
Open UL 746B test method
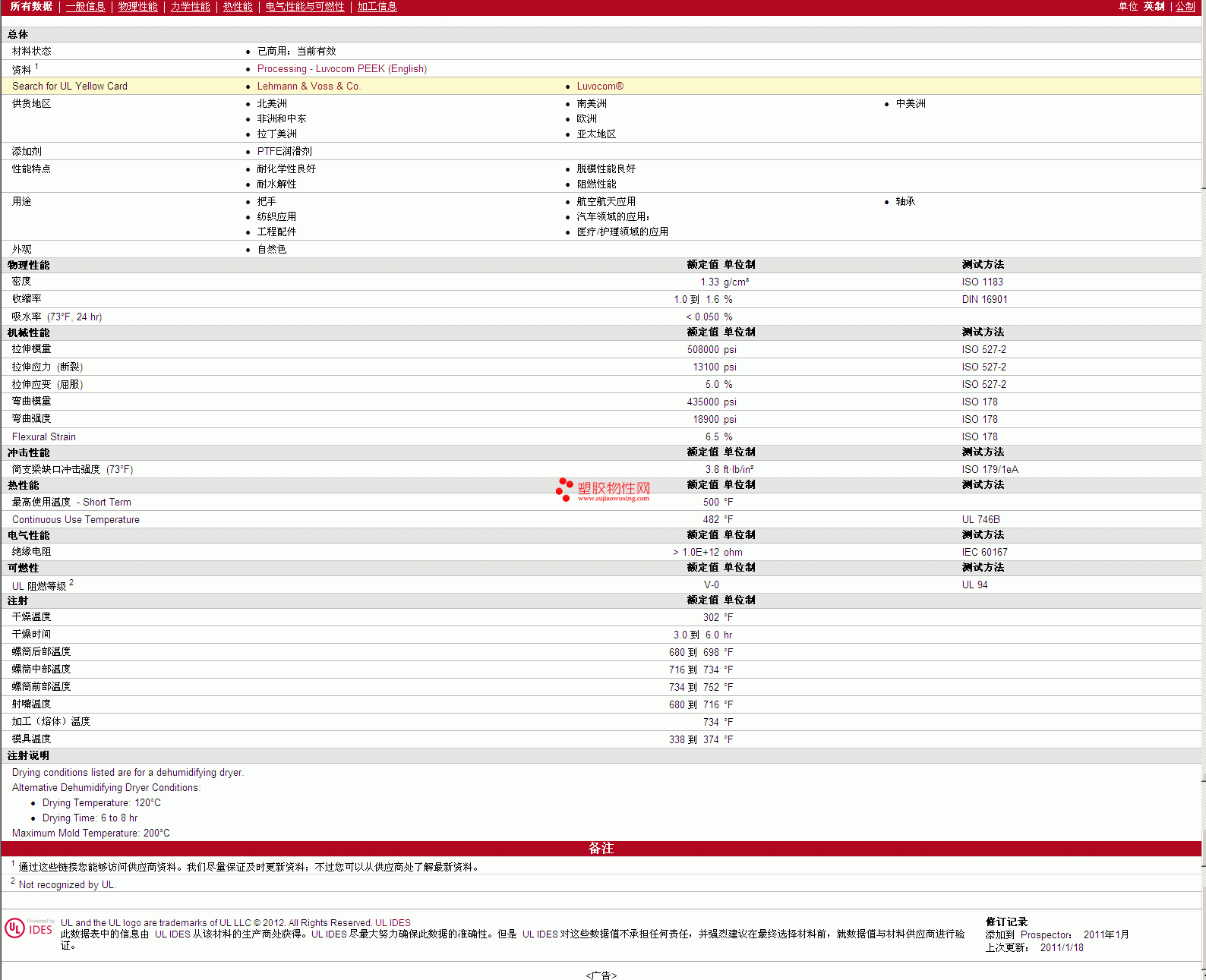(981, 520)
